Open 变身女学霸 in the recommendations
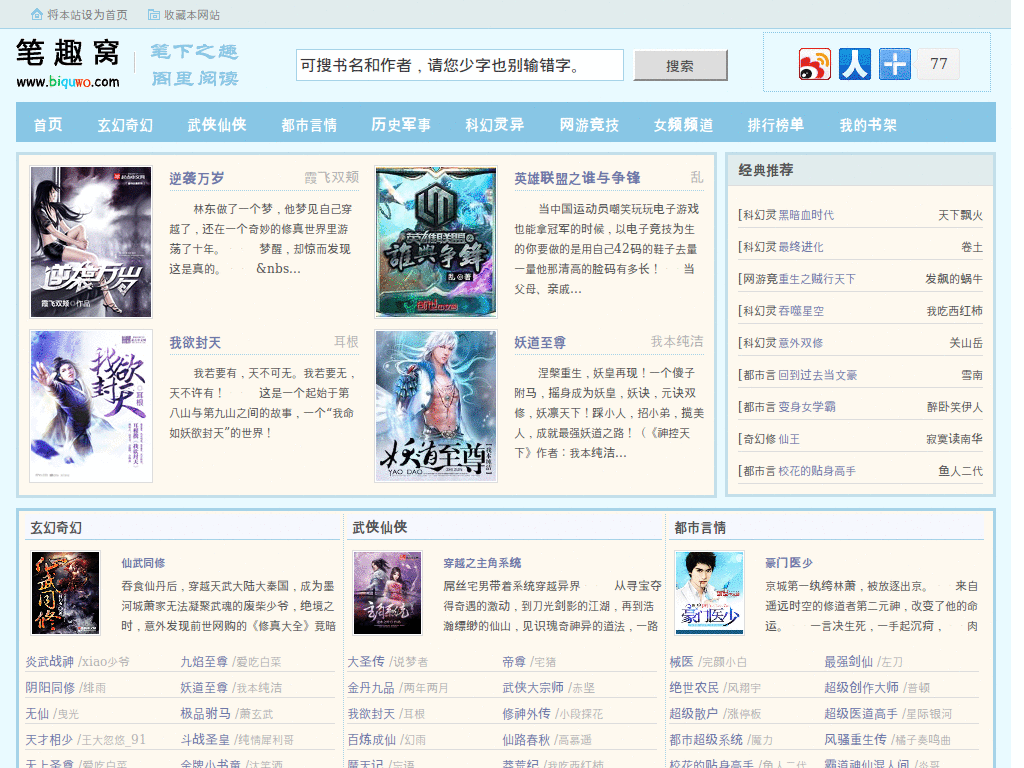This screenshot has height=768, width=1024. pyautogui.click(x=807, y=407)
